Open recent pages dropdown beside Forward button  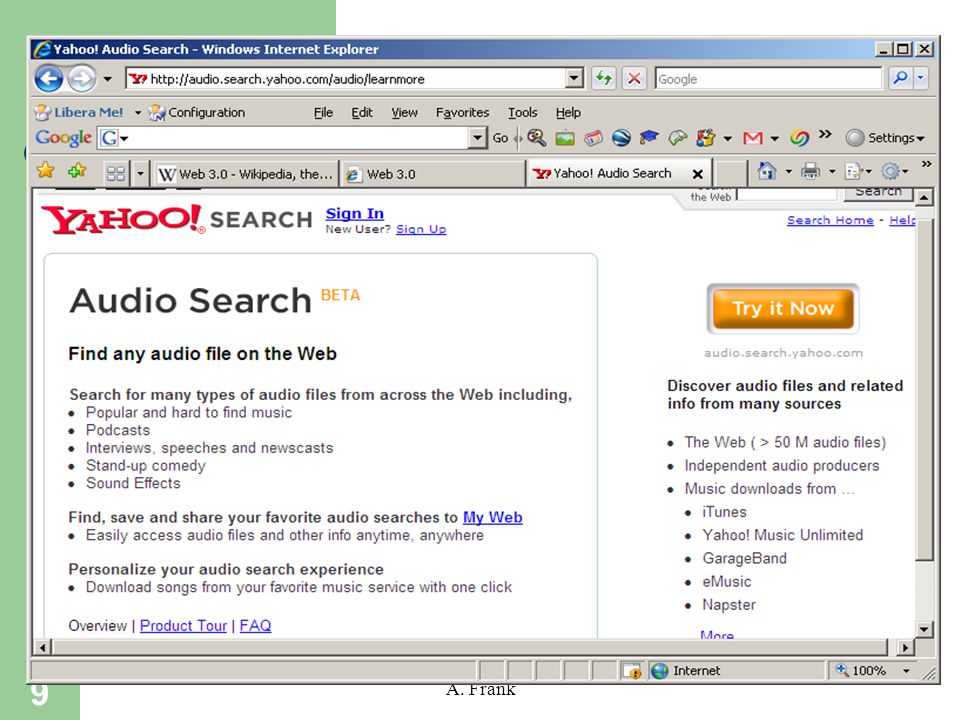coord(108,79)
